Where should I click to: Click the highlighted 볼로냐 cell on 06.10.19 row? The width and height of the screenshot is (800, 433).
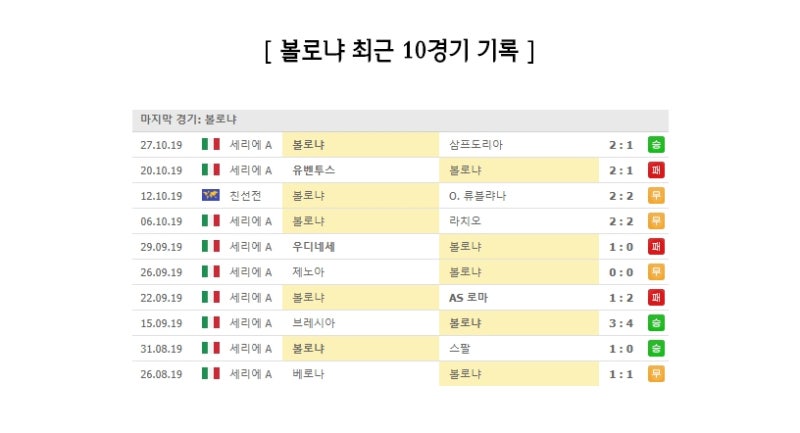[361, 221]
